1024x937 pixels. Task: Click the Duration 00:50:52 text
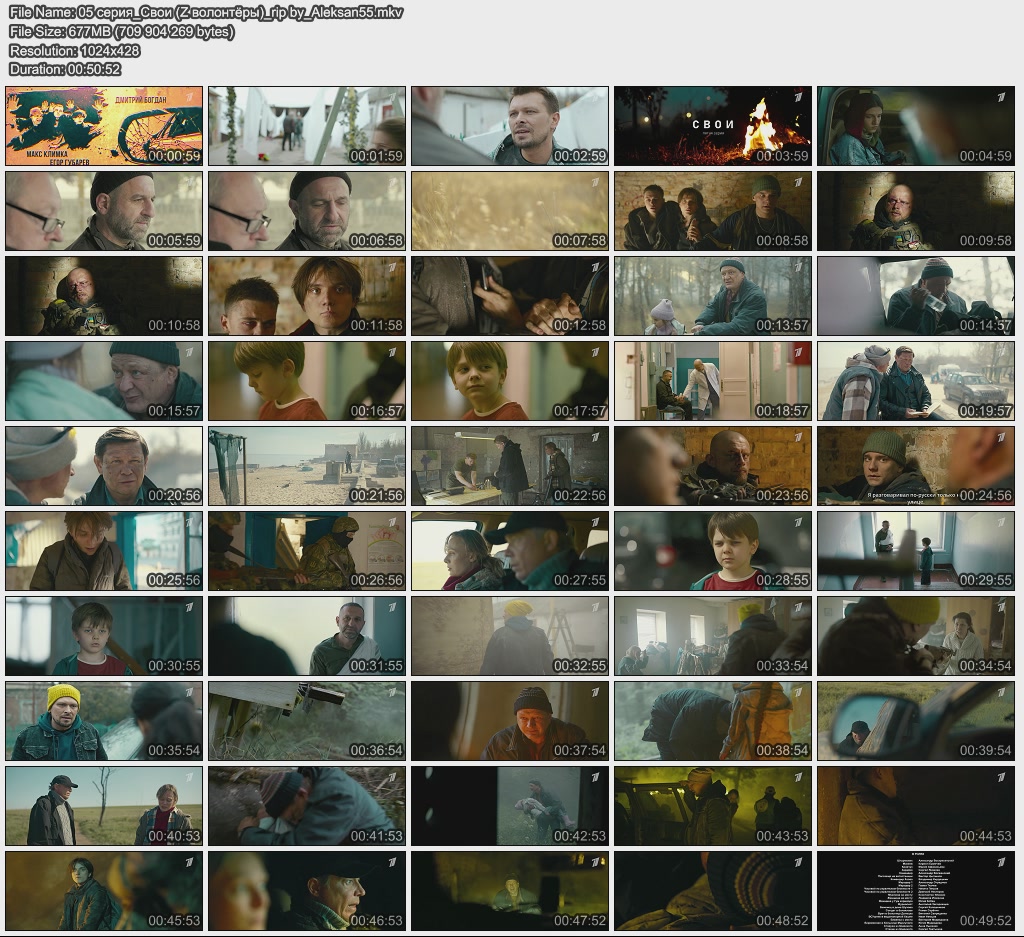point(65,69)
